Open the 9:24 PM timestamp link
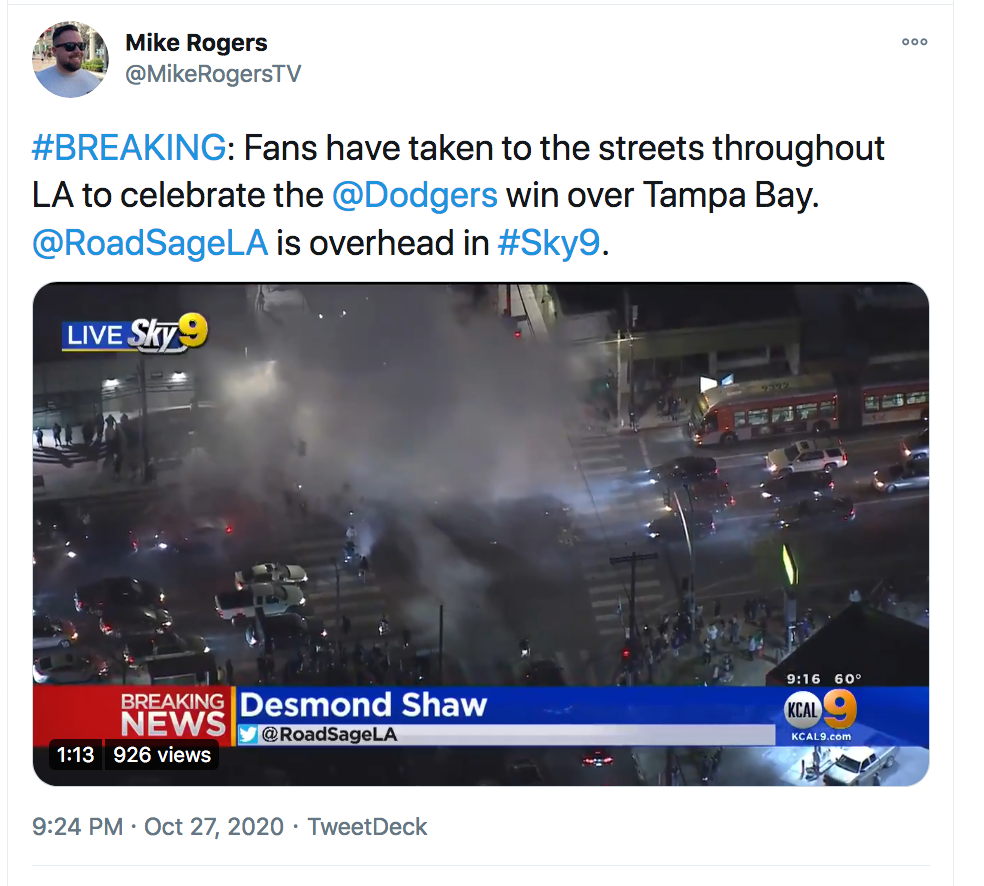 click(x=77, y=827)
